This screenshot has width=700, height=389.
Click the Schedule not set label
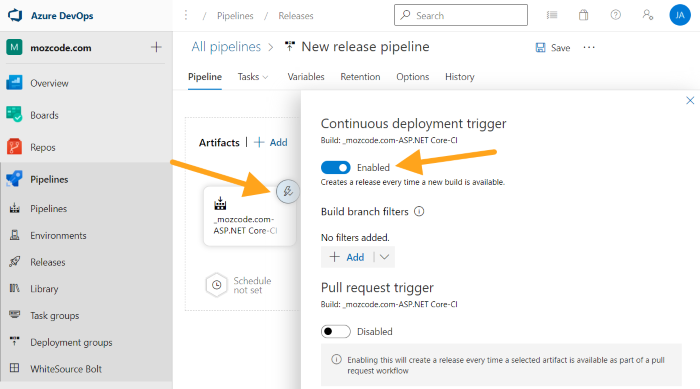coord(252,285)
